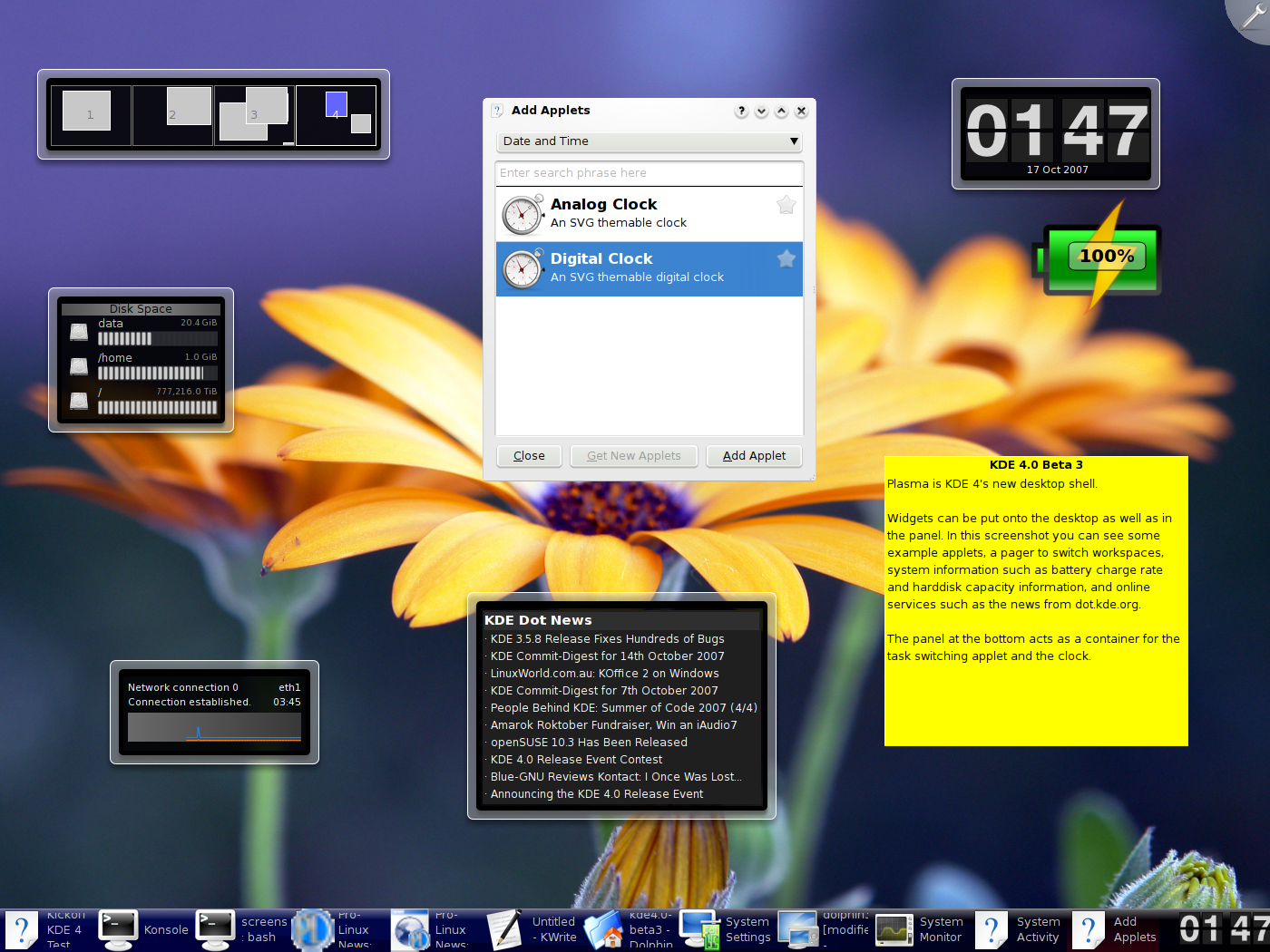Click the up arrow button in Add Applets title bar
The width and height of the screenshot is (1270, 952).
click(781, 111)
